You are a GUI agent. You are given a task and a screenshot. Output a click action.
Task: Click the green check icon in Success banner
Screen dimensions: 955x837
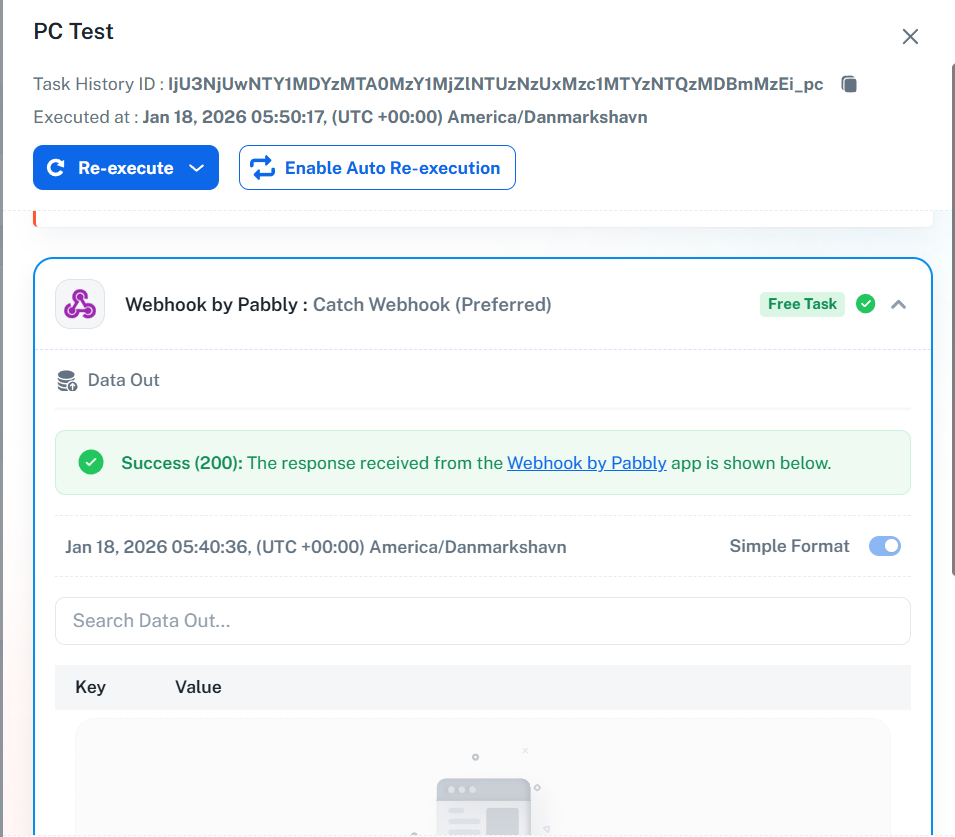[x=91, y=462]
